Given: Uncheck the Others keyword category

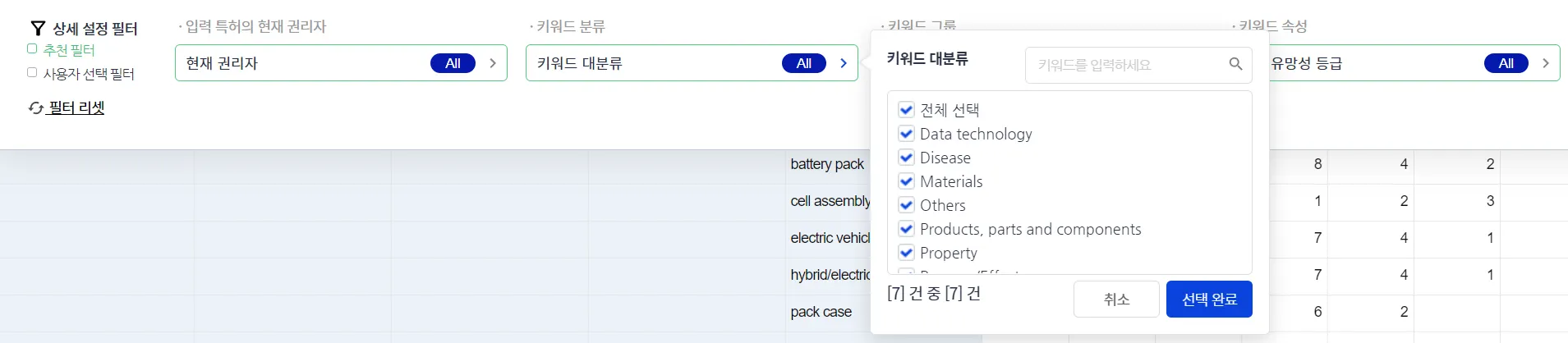Looking at the screenshot, I should tap(907, 205).
